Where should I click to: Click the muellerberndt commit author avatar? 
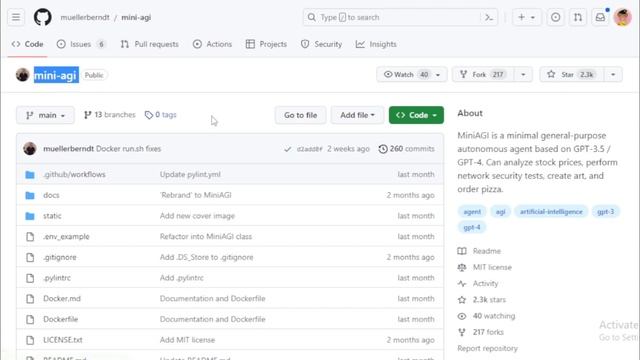point(30,149)
